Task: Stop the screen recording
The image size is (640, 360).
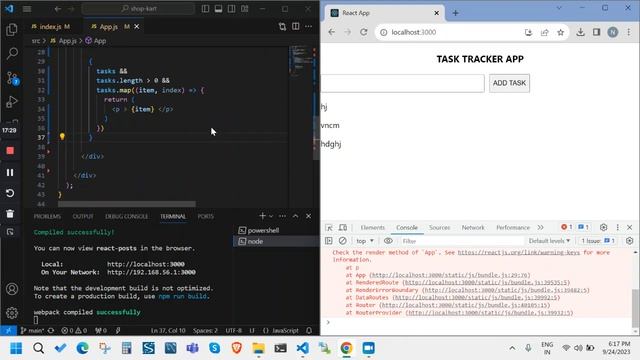Action: tap(10, 151)
